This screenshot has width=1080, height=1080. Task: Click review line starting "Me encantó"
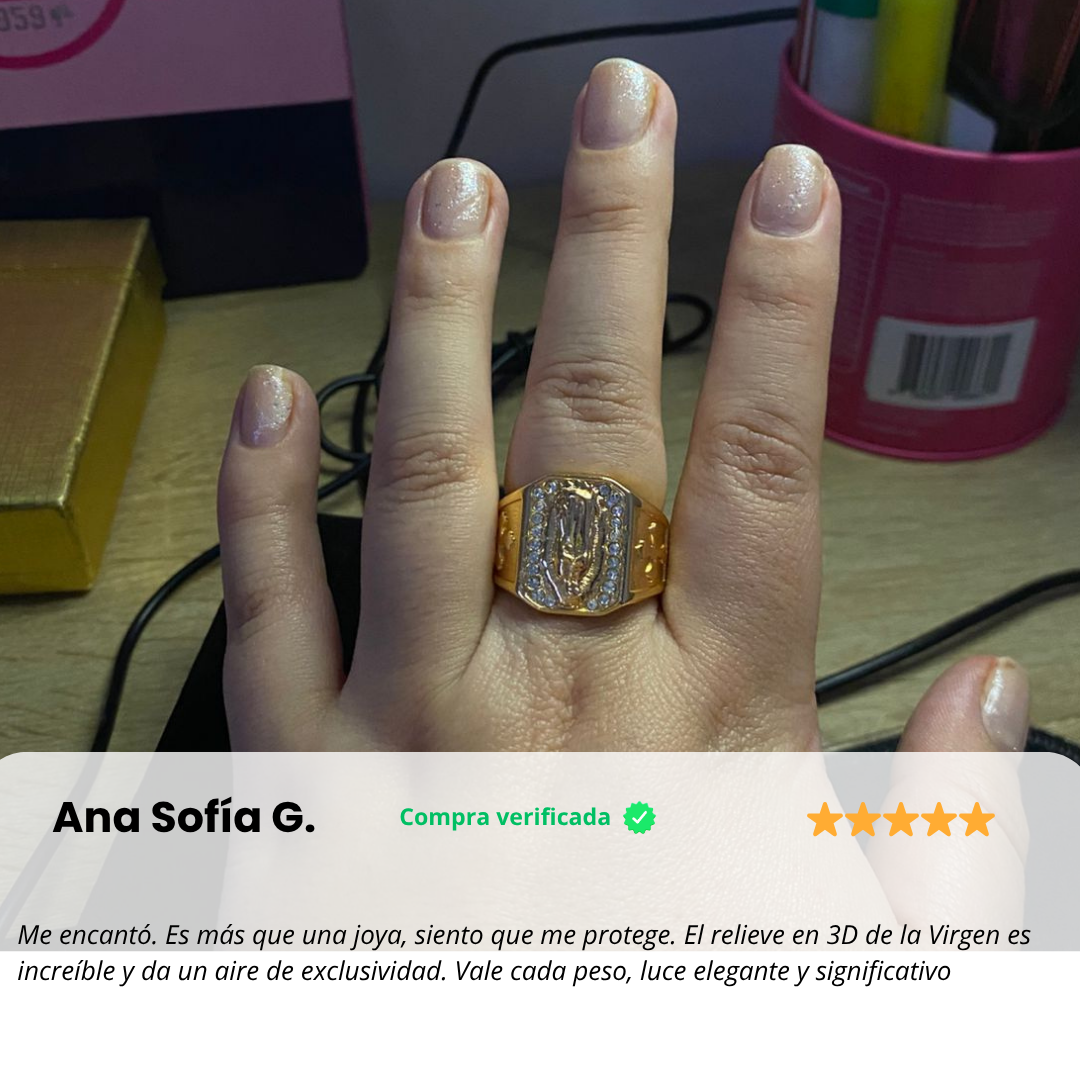click(x=524, y=935)
